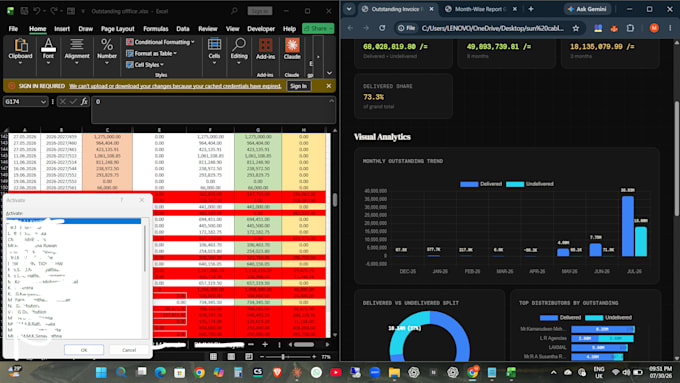Click Excel zoom in plus button
This screenshot has height=383, width=680.
314,357
